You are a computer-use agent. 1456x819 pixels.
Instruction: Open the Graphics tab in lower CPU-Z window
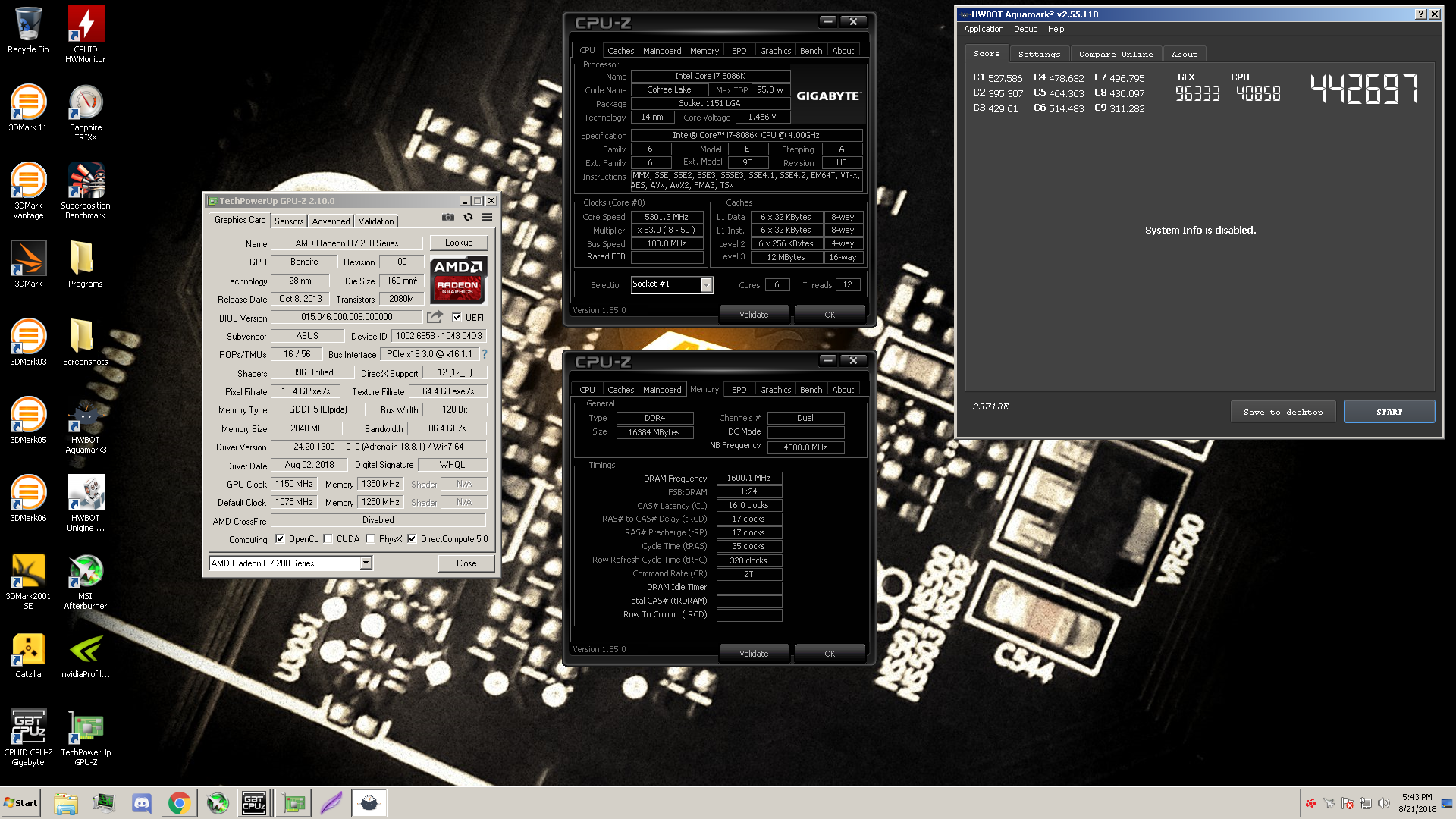coord(775,390)
